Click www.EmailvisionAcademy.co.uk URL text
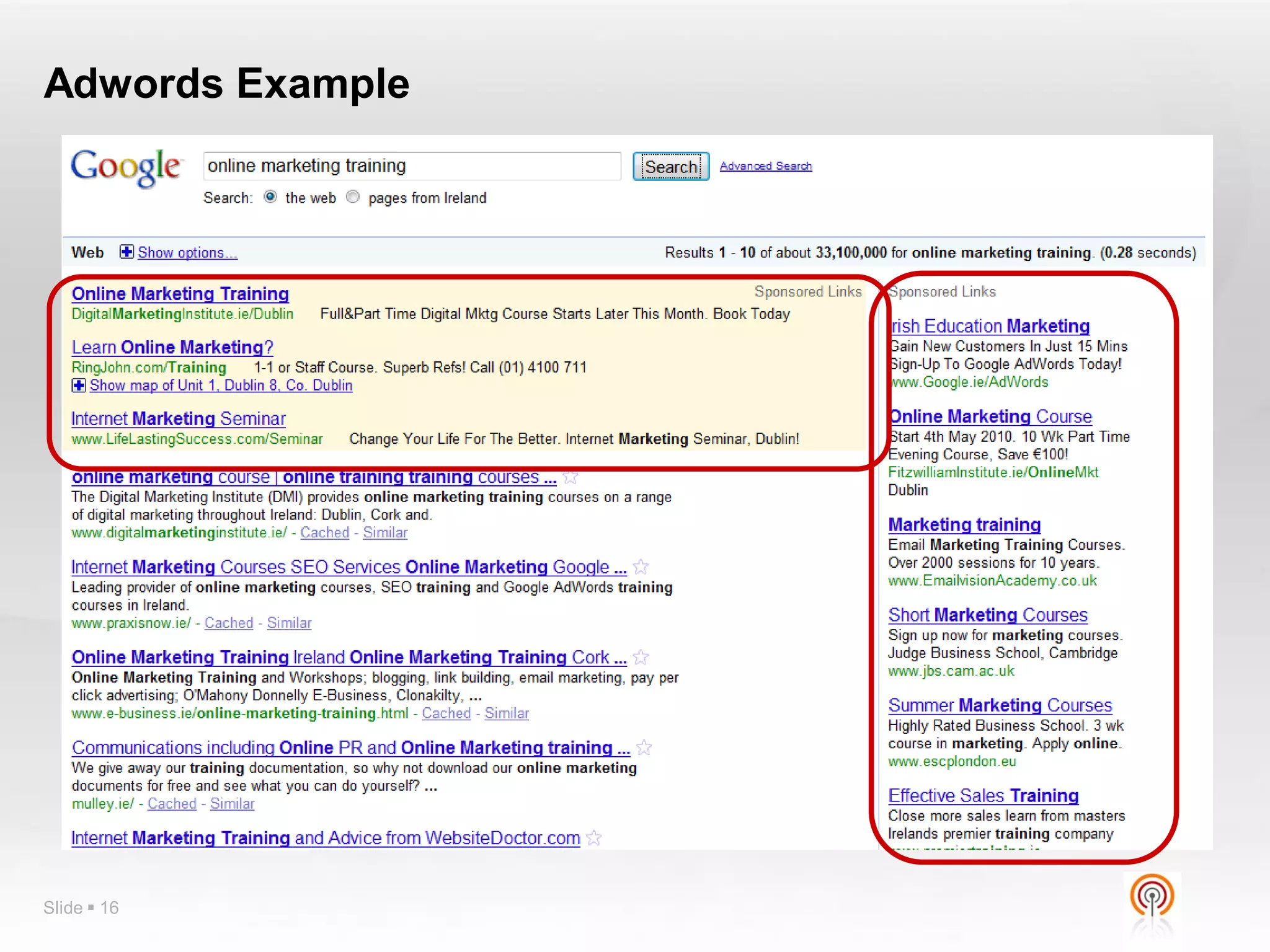The image size is (1270, 952). click(x=992, y=581)
